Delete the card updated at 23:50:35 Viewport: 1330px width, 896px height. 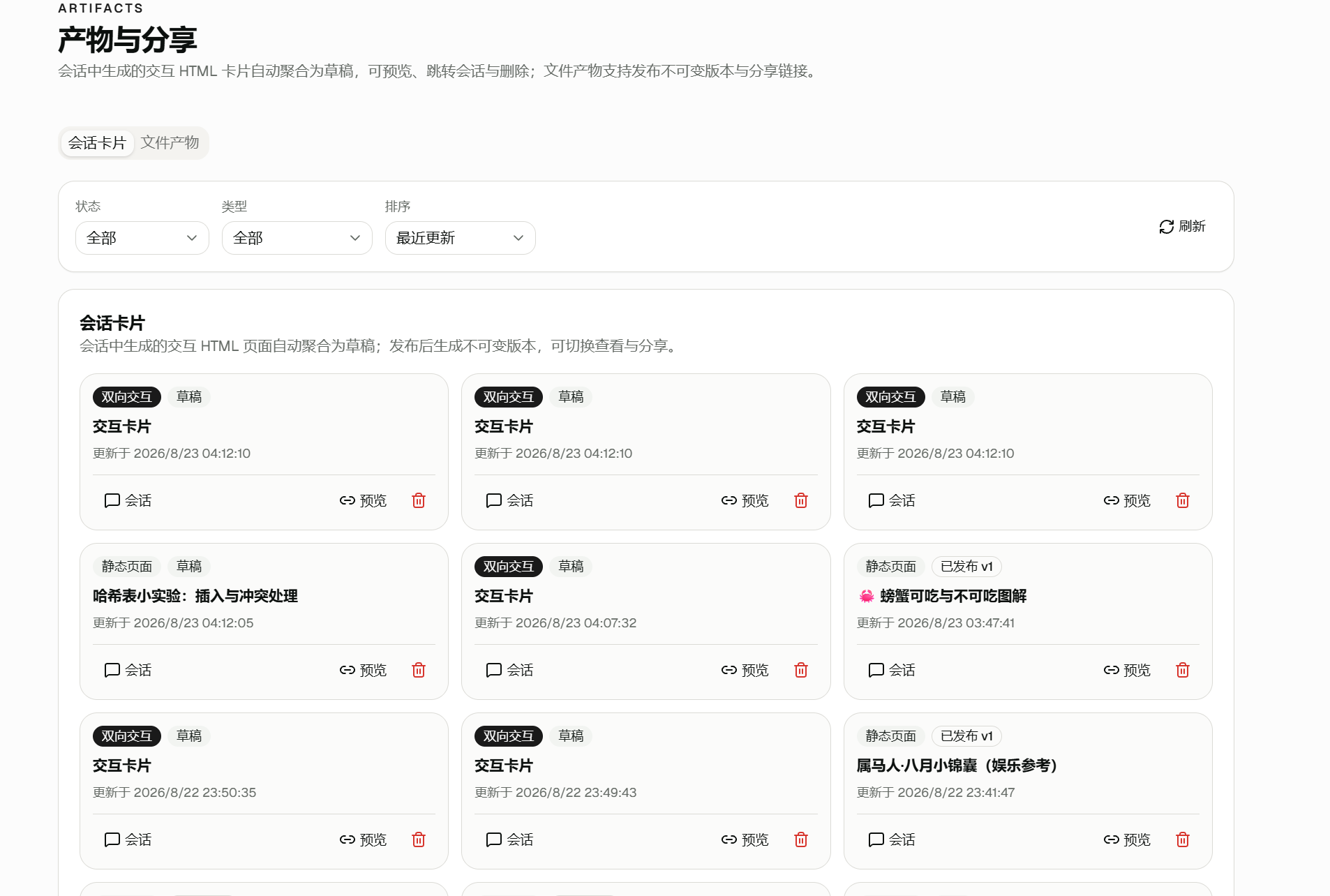click(x=419, y=839)
